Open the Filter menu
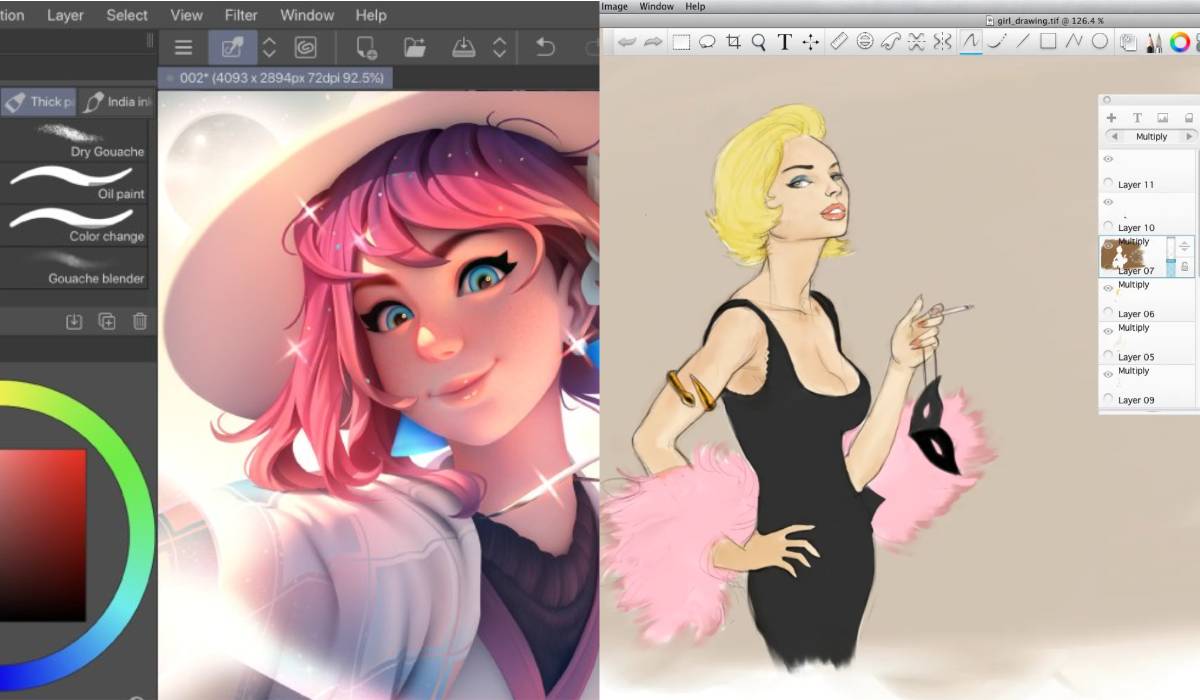The image size is (1200, 700). coord(241,15)
